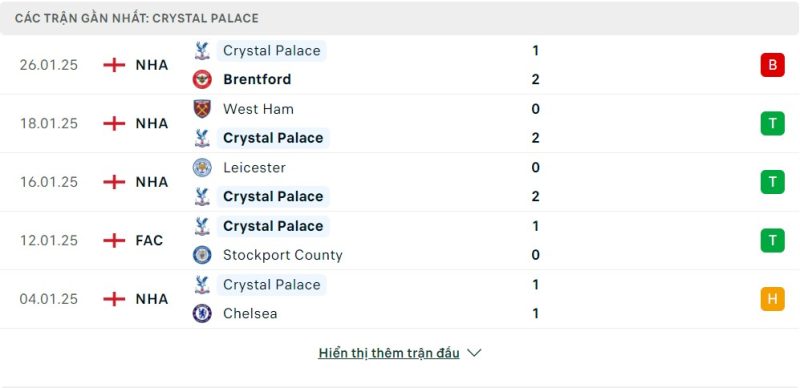Viewport: 800px width, 388px height.
Task: Open the 26.01.25 match row date
Action: (x=49, y=65)
